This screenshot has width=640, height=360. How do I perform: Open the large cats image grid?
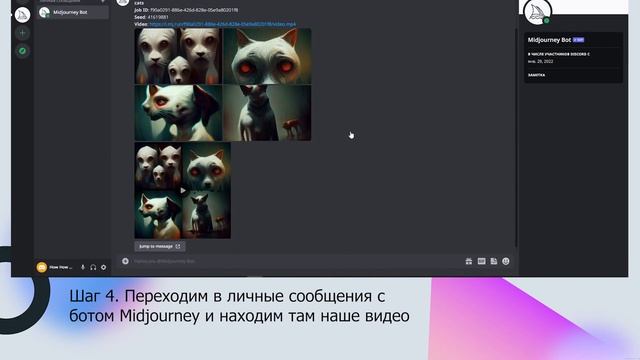(x=223, y=84)
